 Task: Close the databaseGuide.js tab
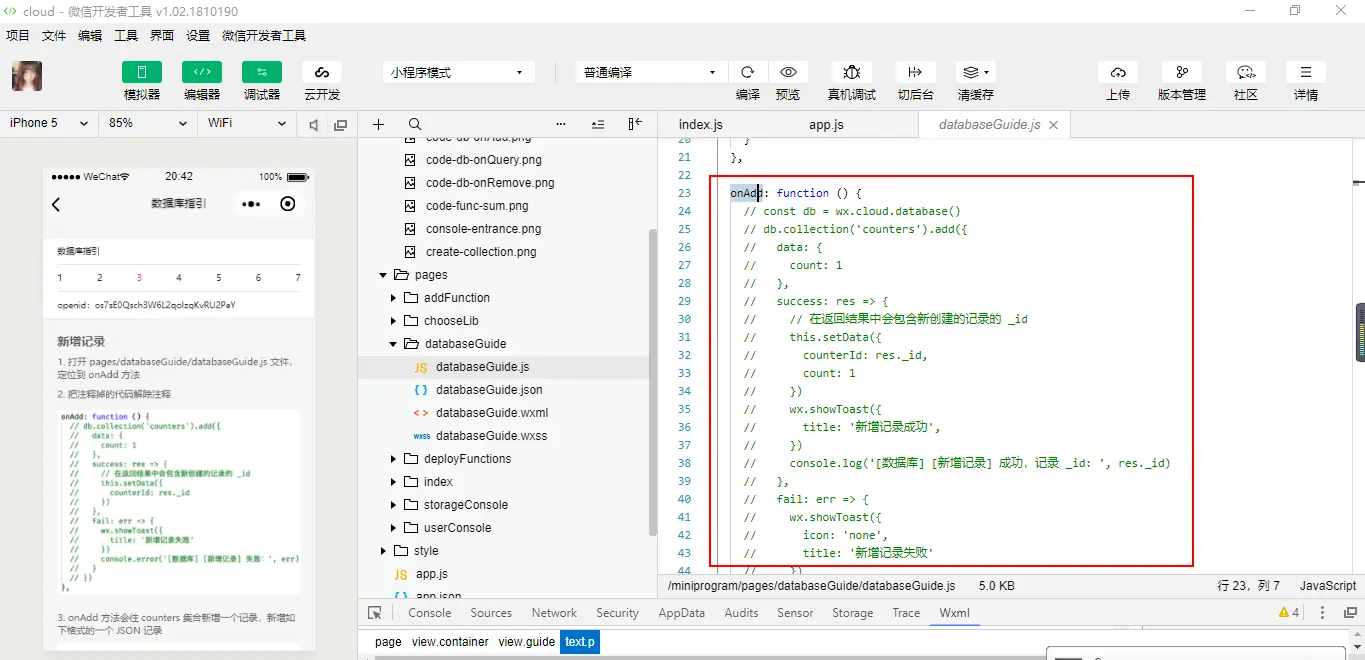[x=1054, y=125]
